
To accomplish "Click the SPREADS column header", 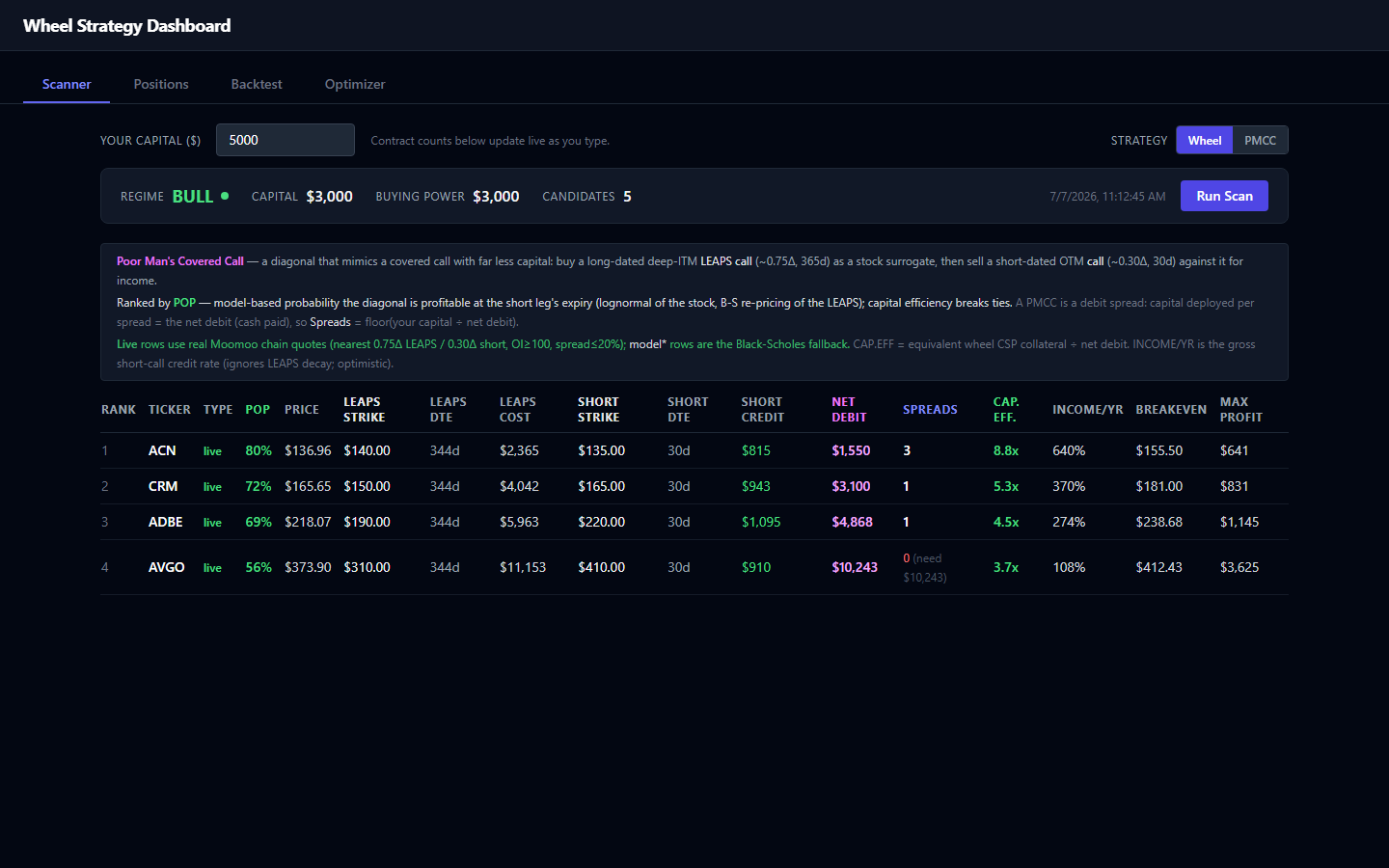I will 930,409.
